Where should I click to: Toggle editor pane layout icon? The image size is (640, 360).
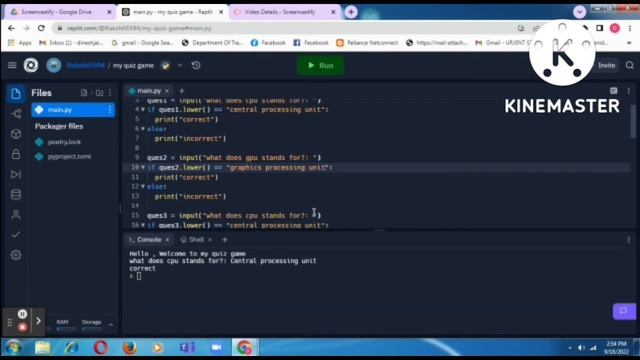(613, 91)
